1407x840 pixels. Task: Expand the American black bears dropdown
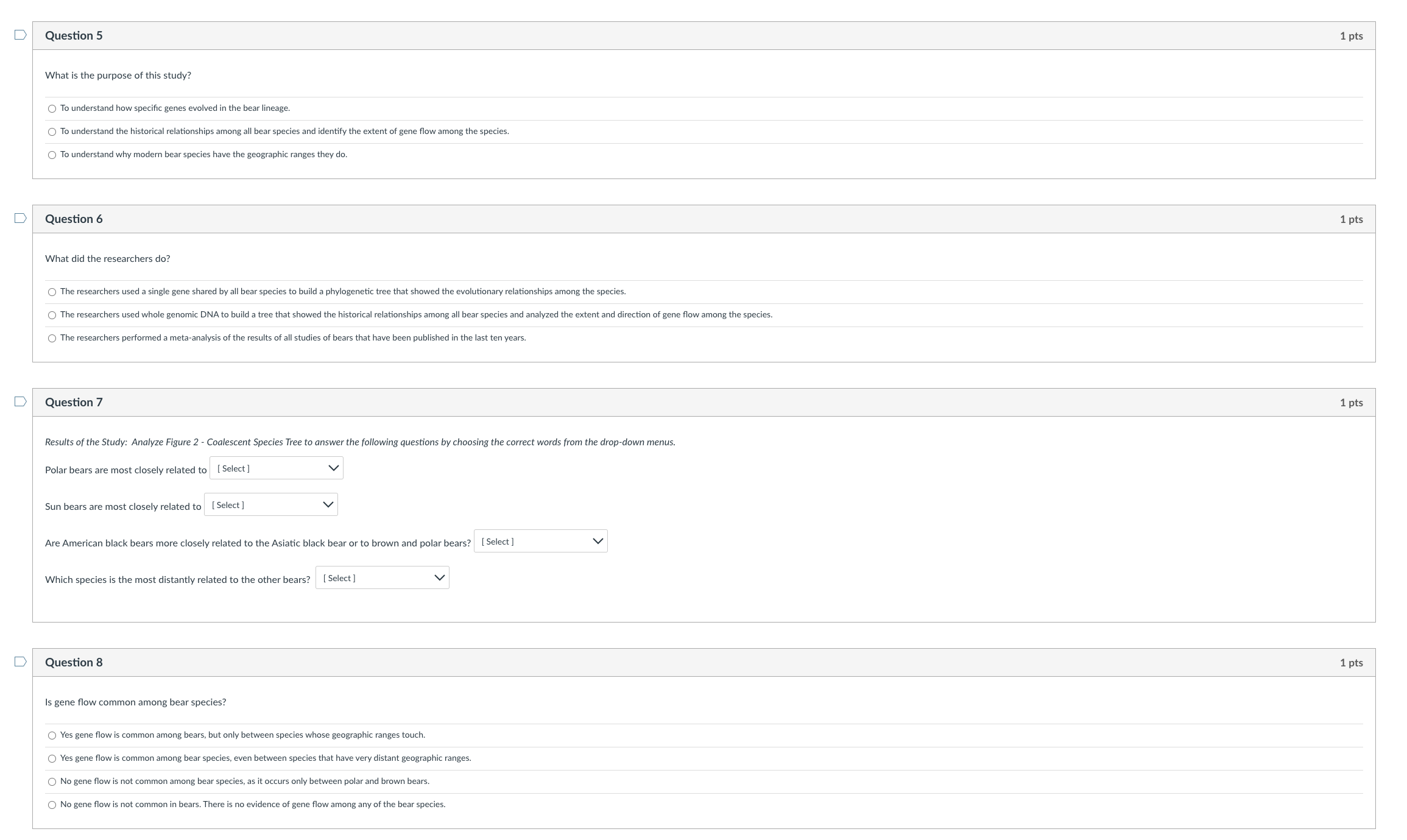[540, 541]
